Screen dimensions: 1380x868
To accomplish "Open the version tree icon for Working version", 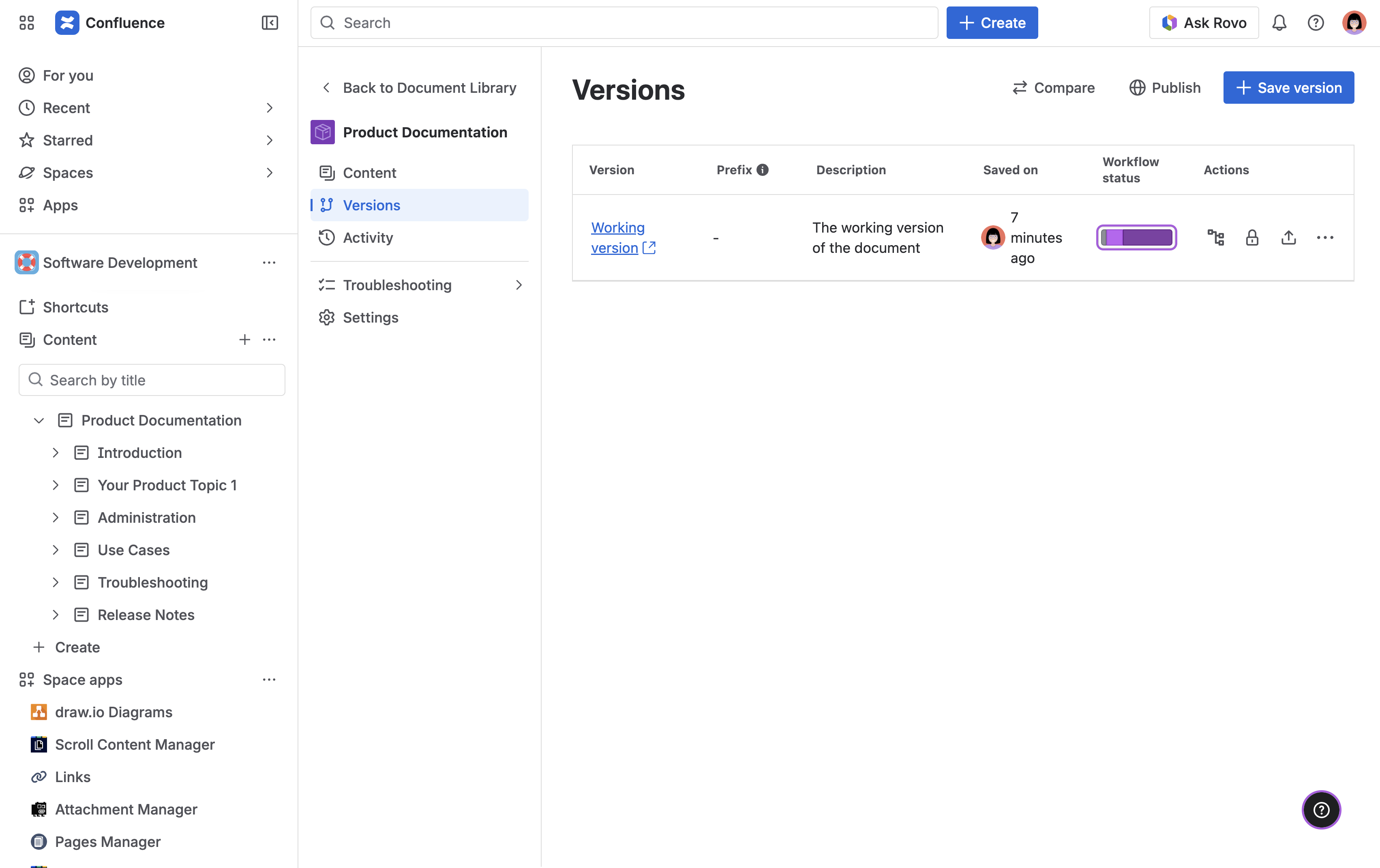I will click(1216, 237).
